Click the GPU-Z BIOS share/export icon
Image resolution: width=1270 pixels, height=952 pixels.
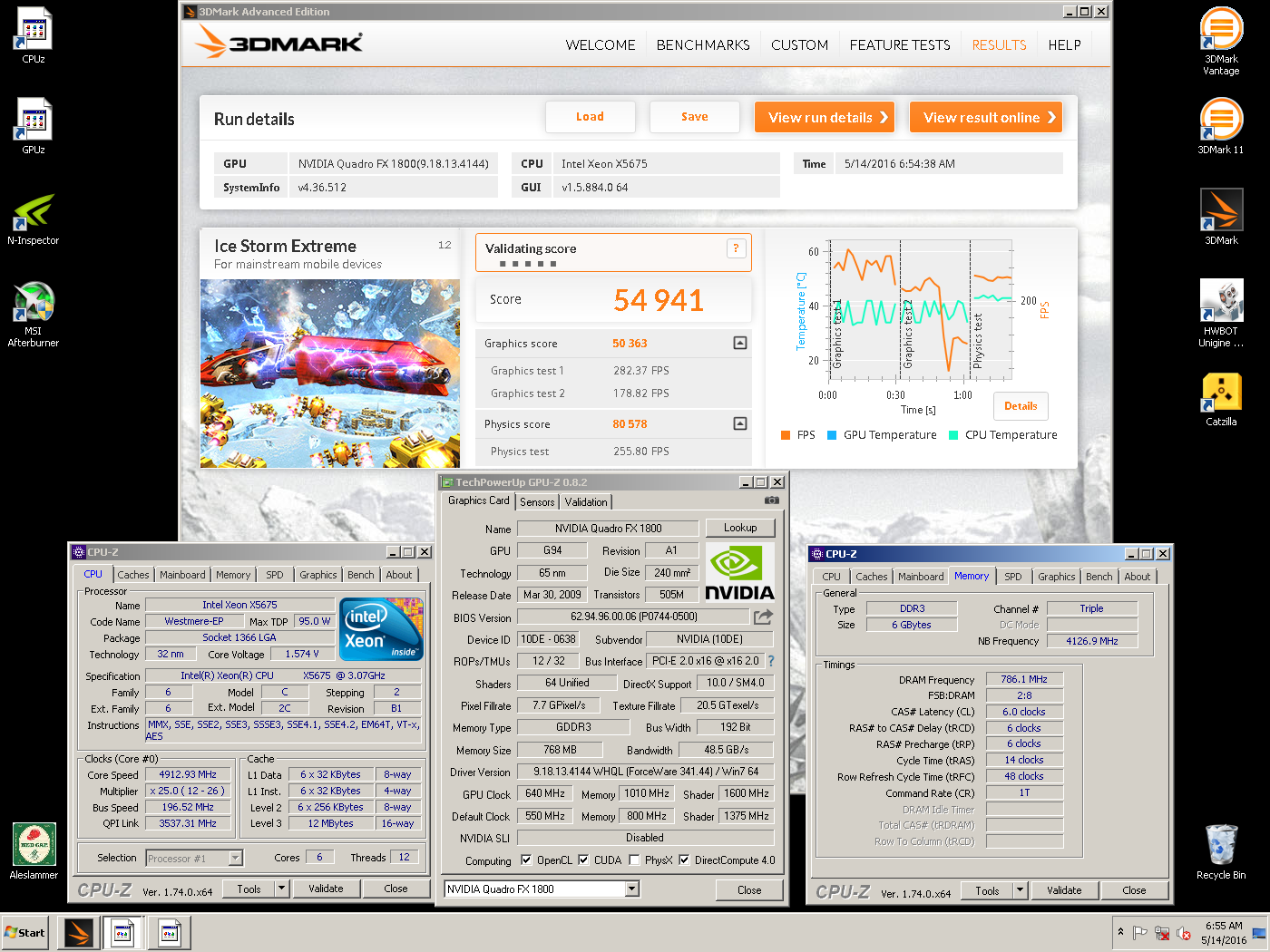point(763,617)
